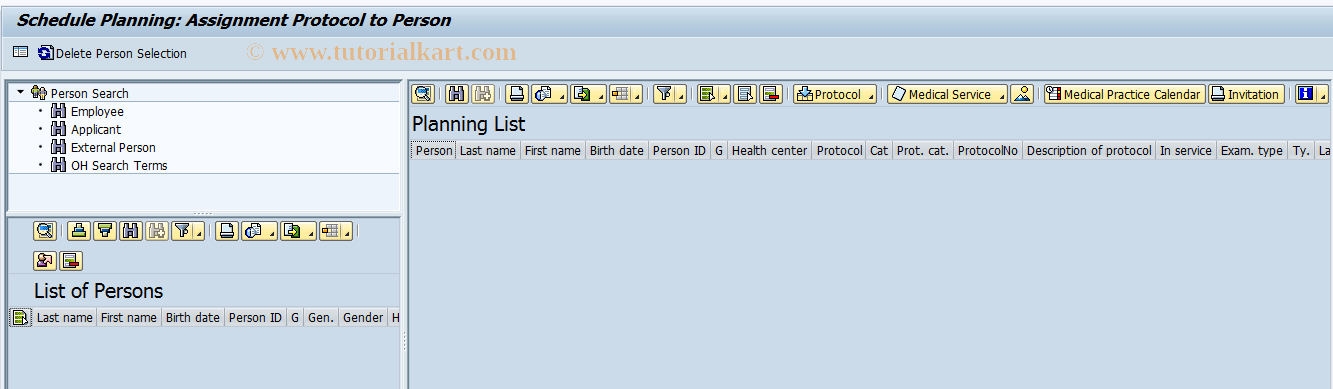Click Person column header in Planning List
1333x389 pixels.
434,151
